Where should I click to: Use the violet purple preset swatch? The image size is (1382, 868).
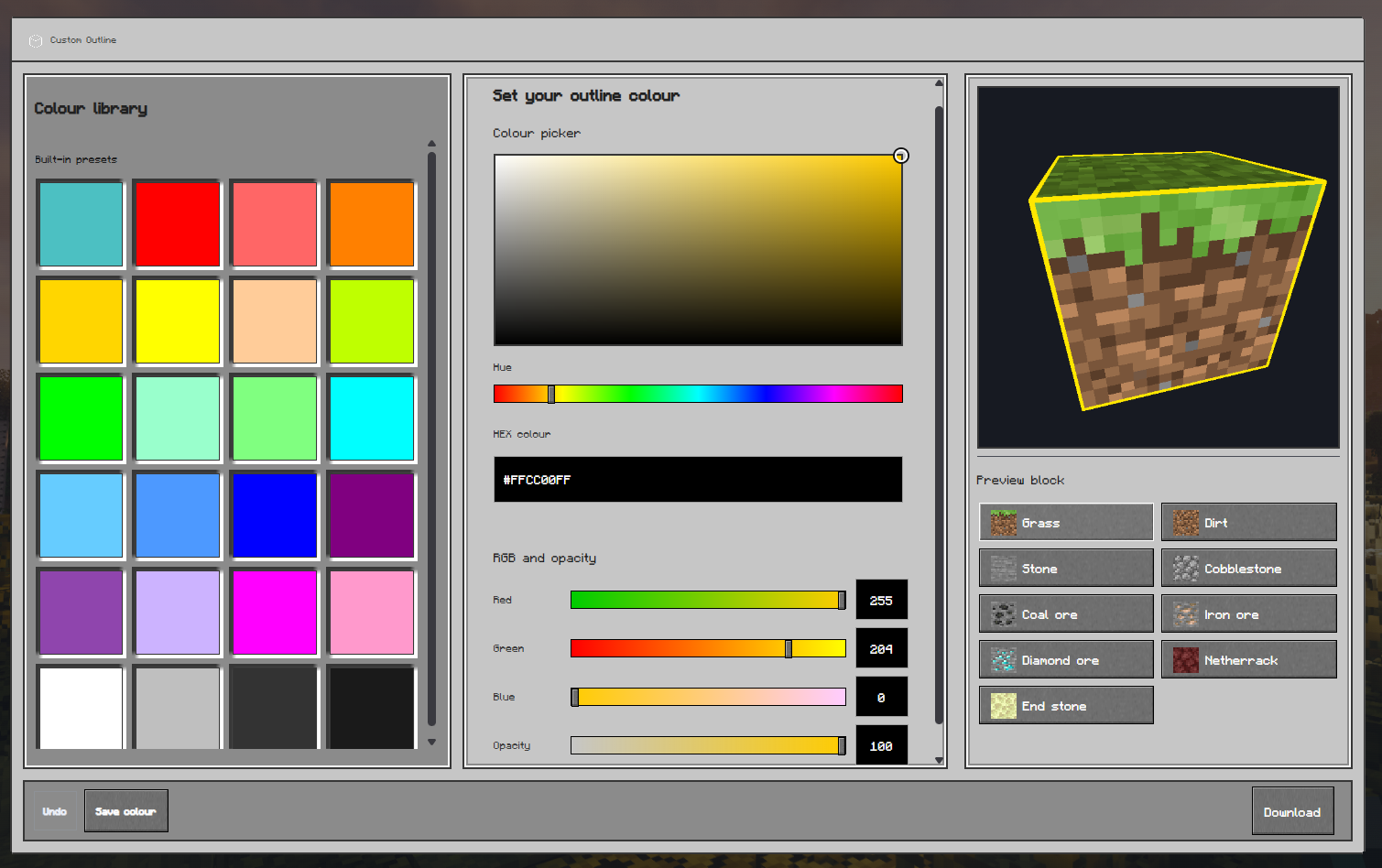pos(81,612)
